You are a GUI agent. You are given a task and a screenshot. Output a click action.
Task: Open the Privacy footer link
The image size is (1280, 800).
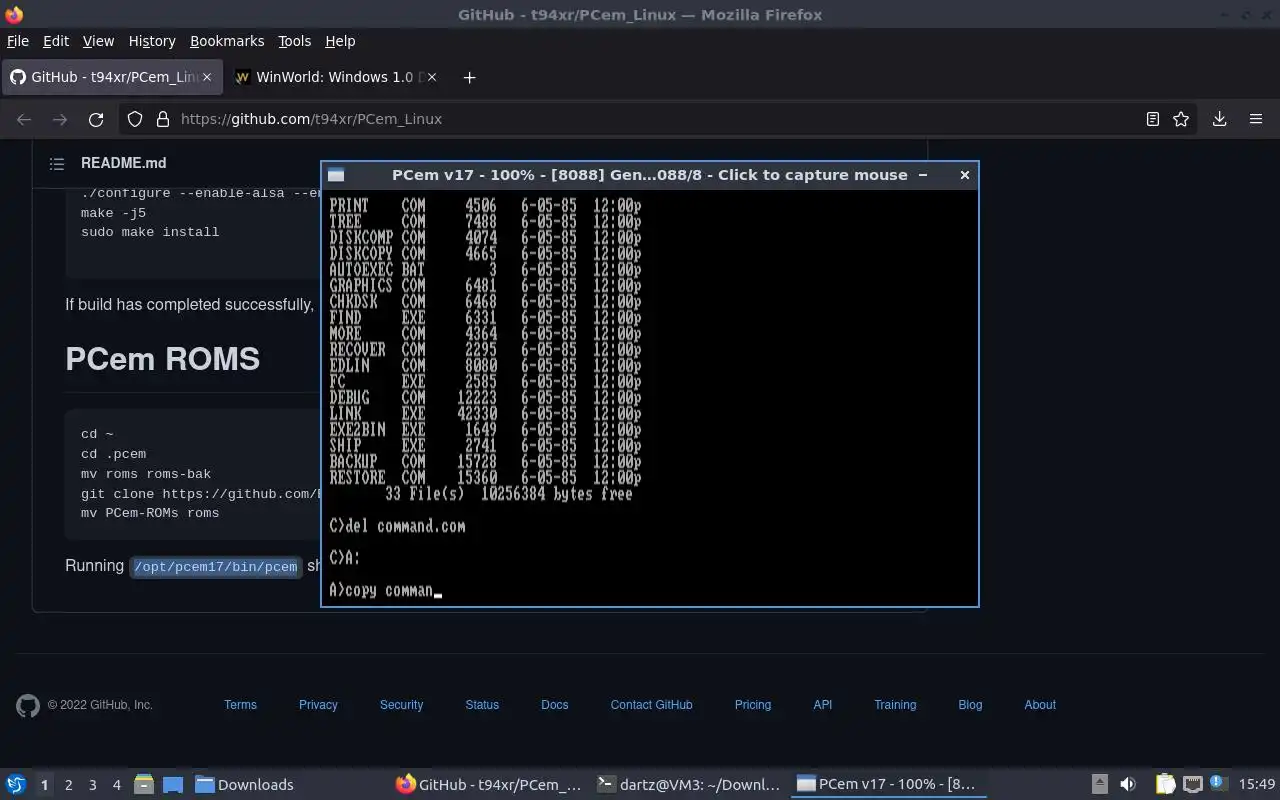[318, 705]
